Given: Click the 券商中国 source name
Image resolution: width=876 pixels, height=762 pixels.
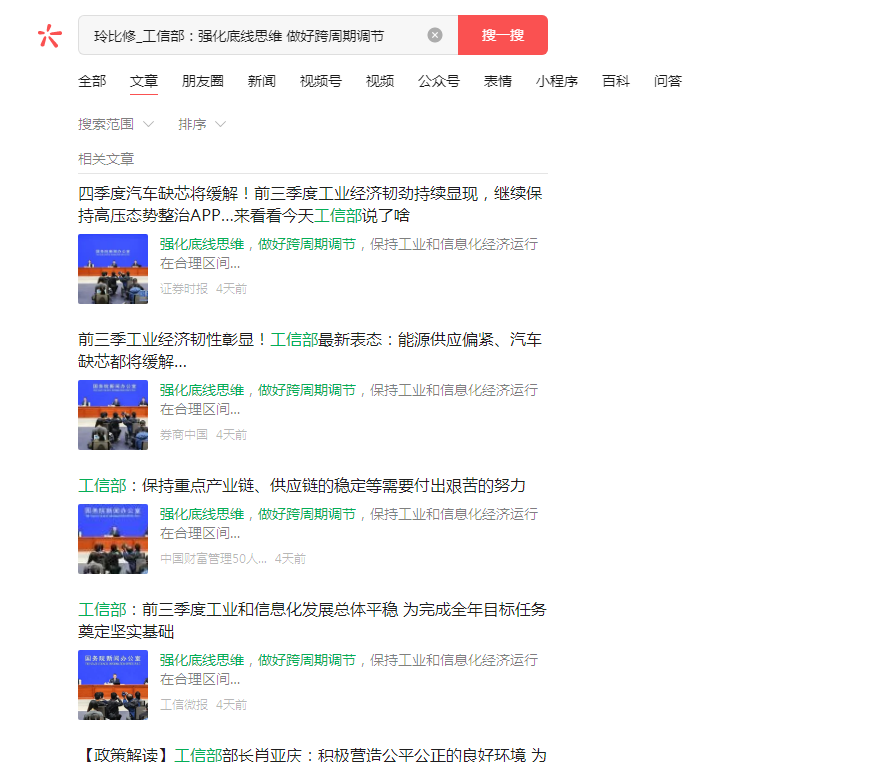Looking at the screenshot, I should point(184,435).
